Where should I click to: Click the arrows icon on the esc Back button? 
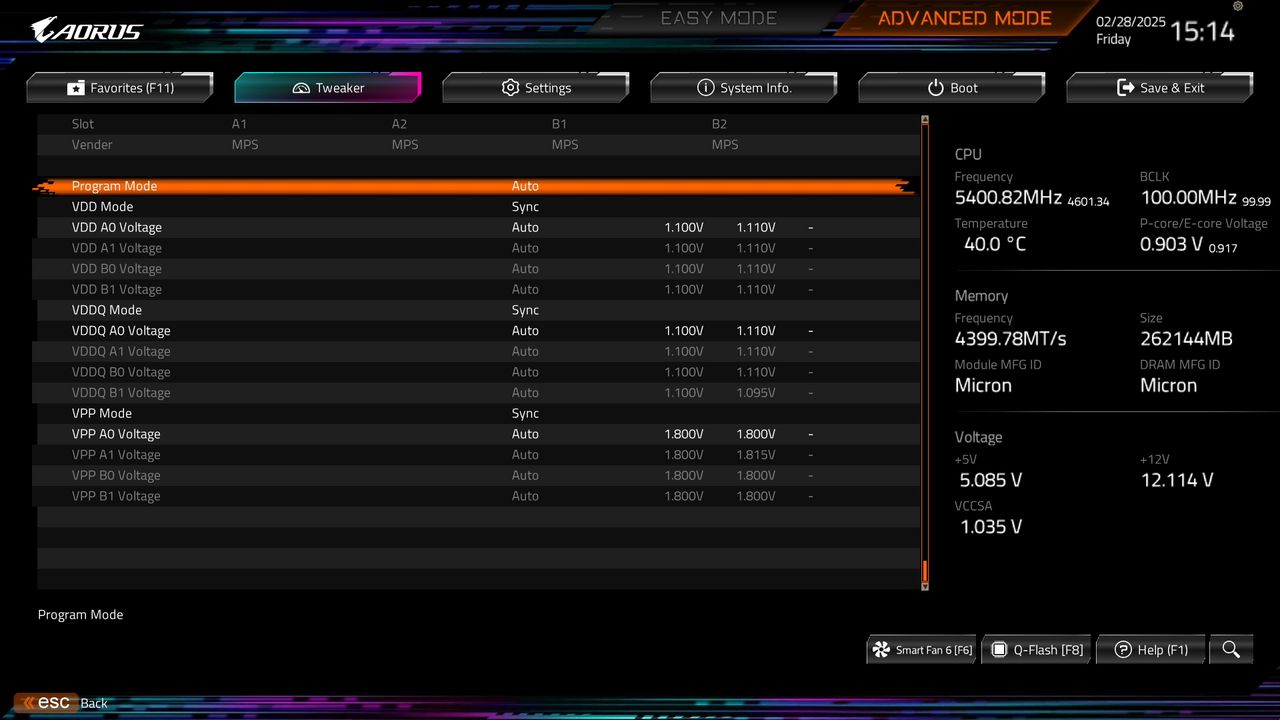coord(29,703)
